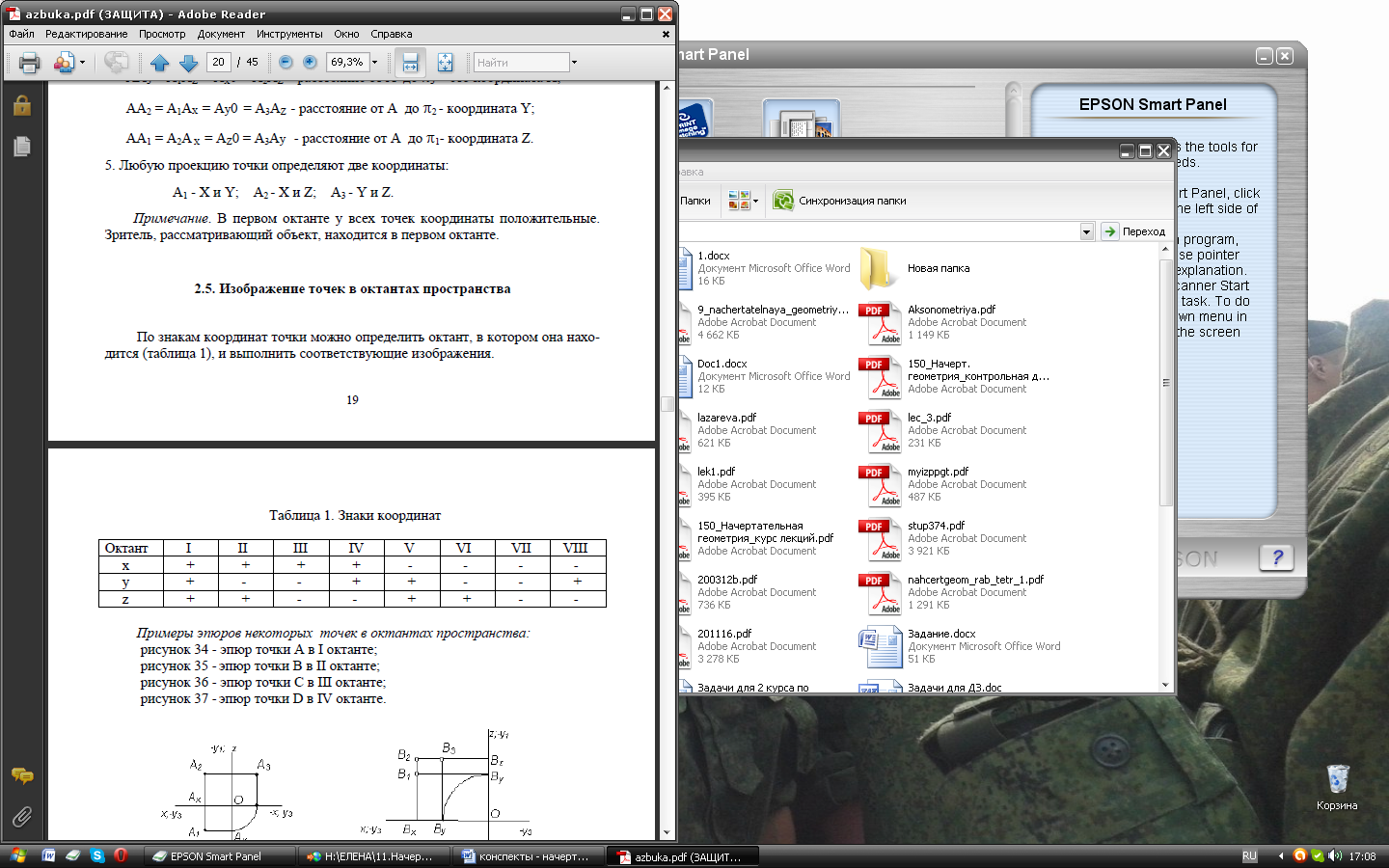Launch Skype from the quick launch bar
1389x868 pixels.
coord(97,855)
